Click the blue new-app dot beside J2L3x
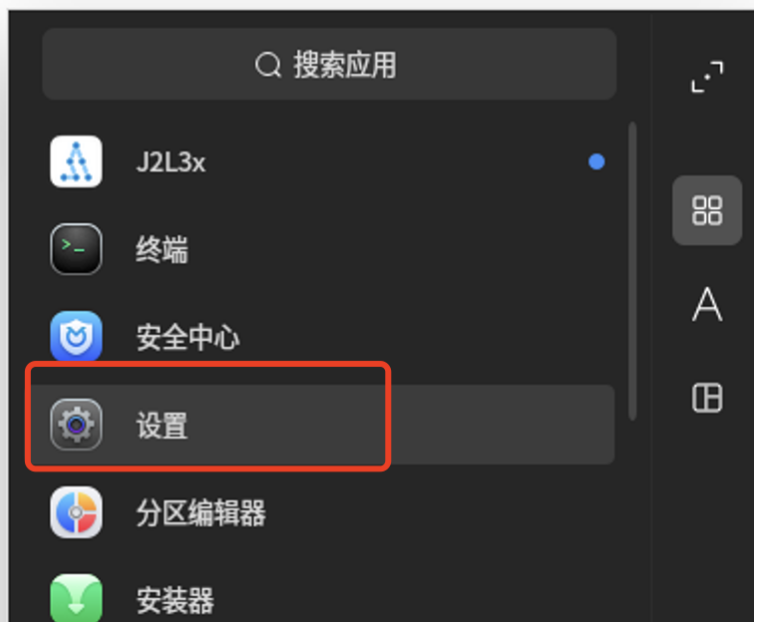The height and width of the screenshot is (626, 758). tap(597, 161)
